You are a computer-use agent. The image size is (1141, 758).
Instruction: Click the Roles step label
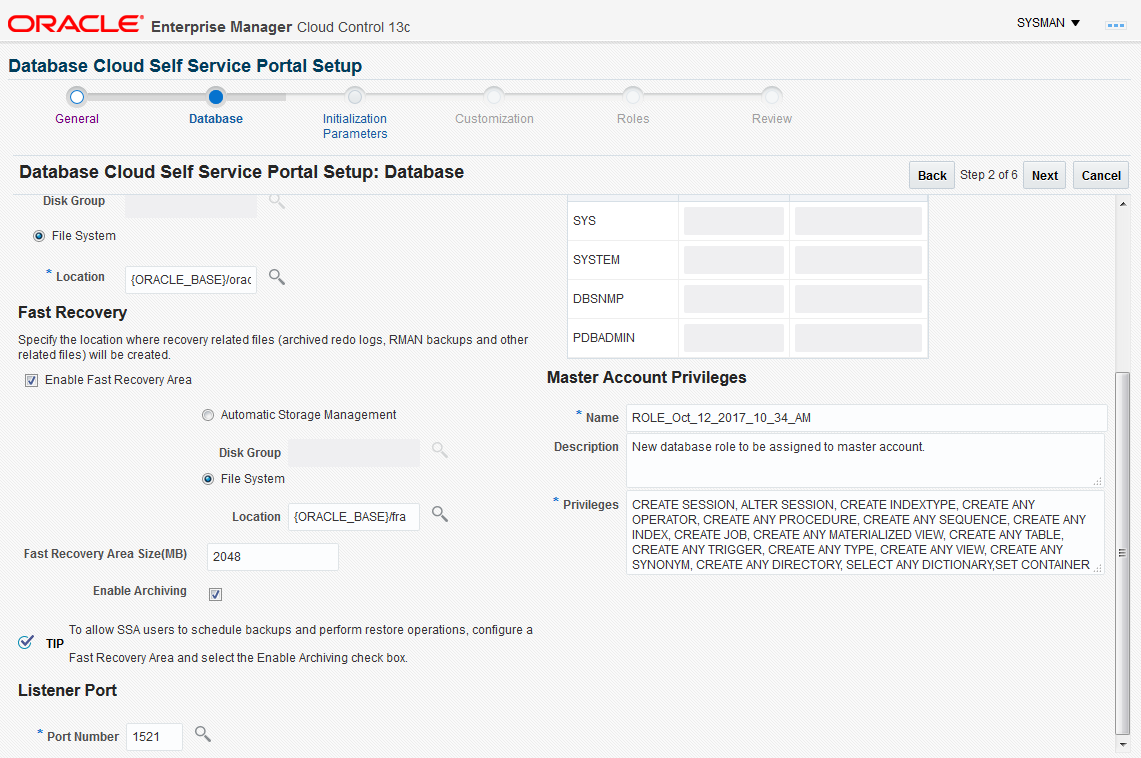click(x=632, y=119)
